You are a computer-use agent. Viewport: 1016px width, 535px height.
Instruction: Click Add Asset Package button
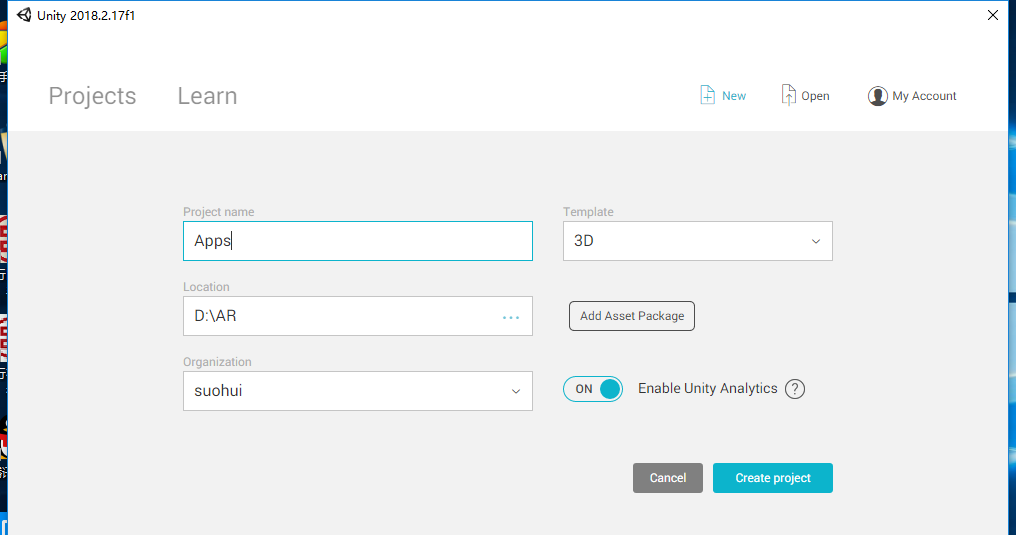[x=632, y=316]
